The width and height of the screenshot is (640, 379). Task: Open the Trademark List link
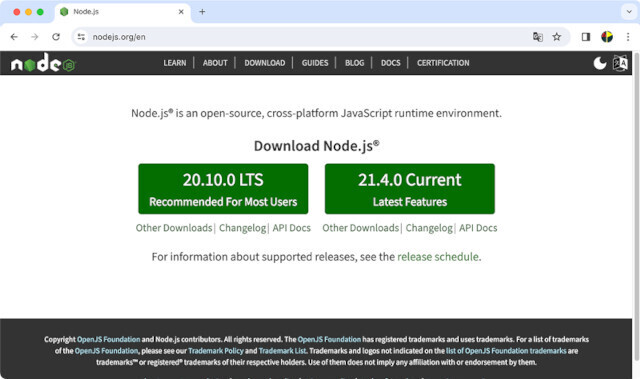[282, 351]
